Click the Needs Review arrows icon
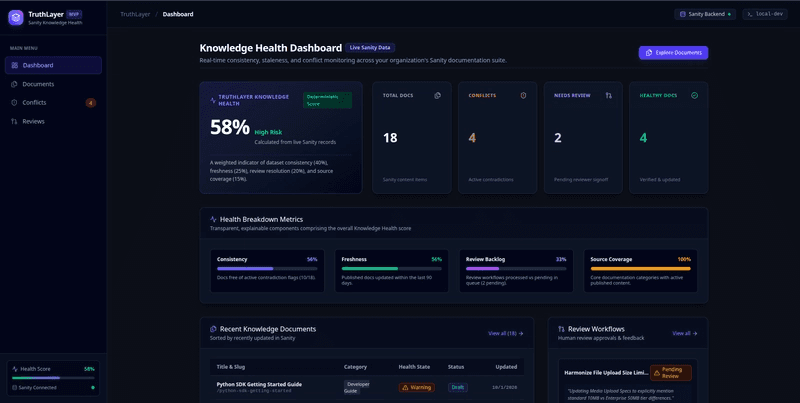The width and height of the screenshot is (800, 403). pos(609,95)
